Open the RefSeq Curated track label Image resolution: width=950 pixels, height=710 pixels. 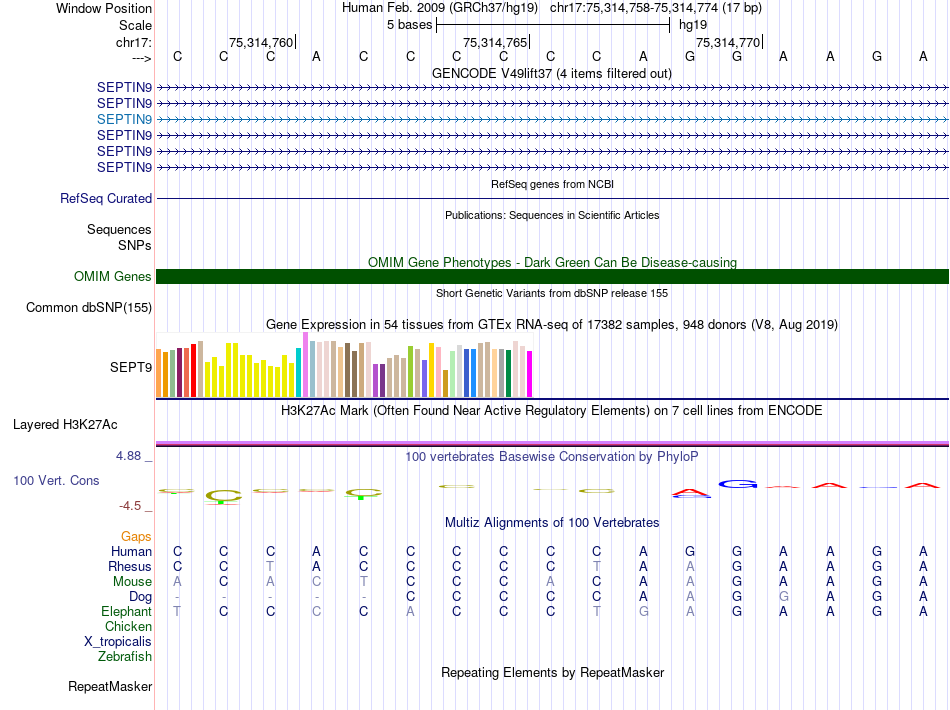pos(106,199)
